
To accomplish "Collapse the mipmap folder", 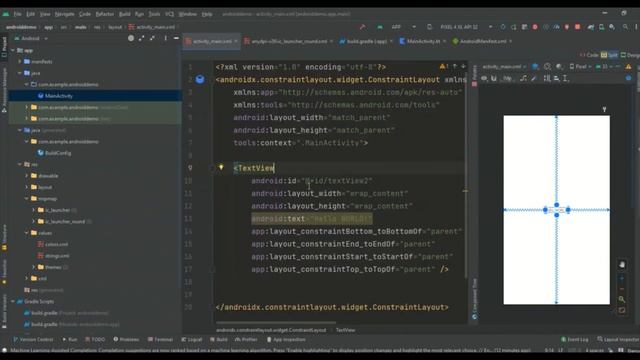I will (x=27, y=199).
